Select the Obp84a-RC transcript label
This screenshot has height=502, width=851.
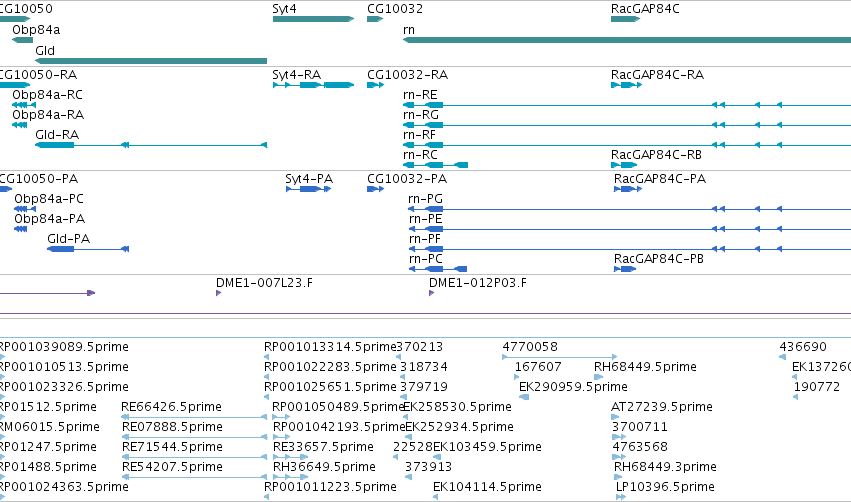click(47, 95)
